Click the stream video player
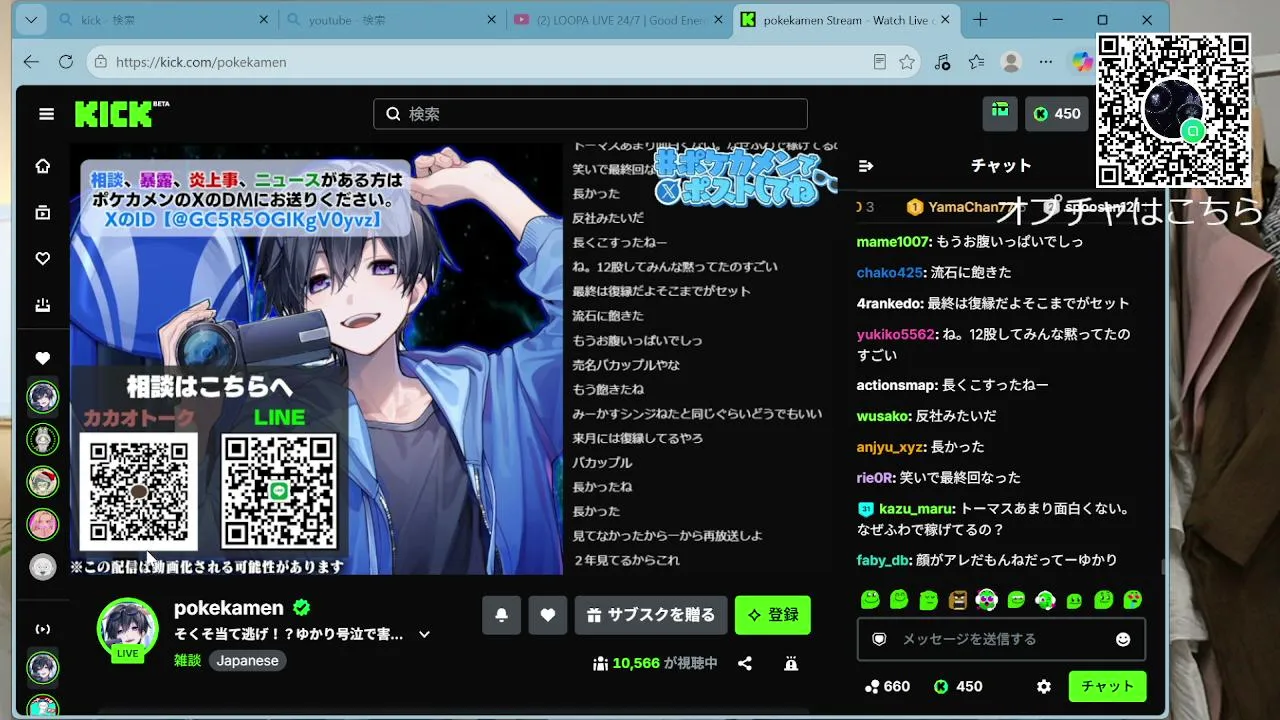The width and height of the screenshot is (1280, 720). (x=453, y=359)
